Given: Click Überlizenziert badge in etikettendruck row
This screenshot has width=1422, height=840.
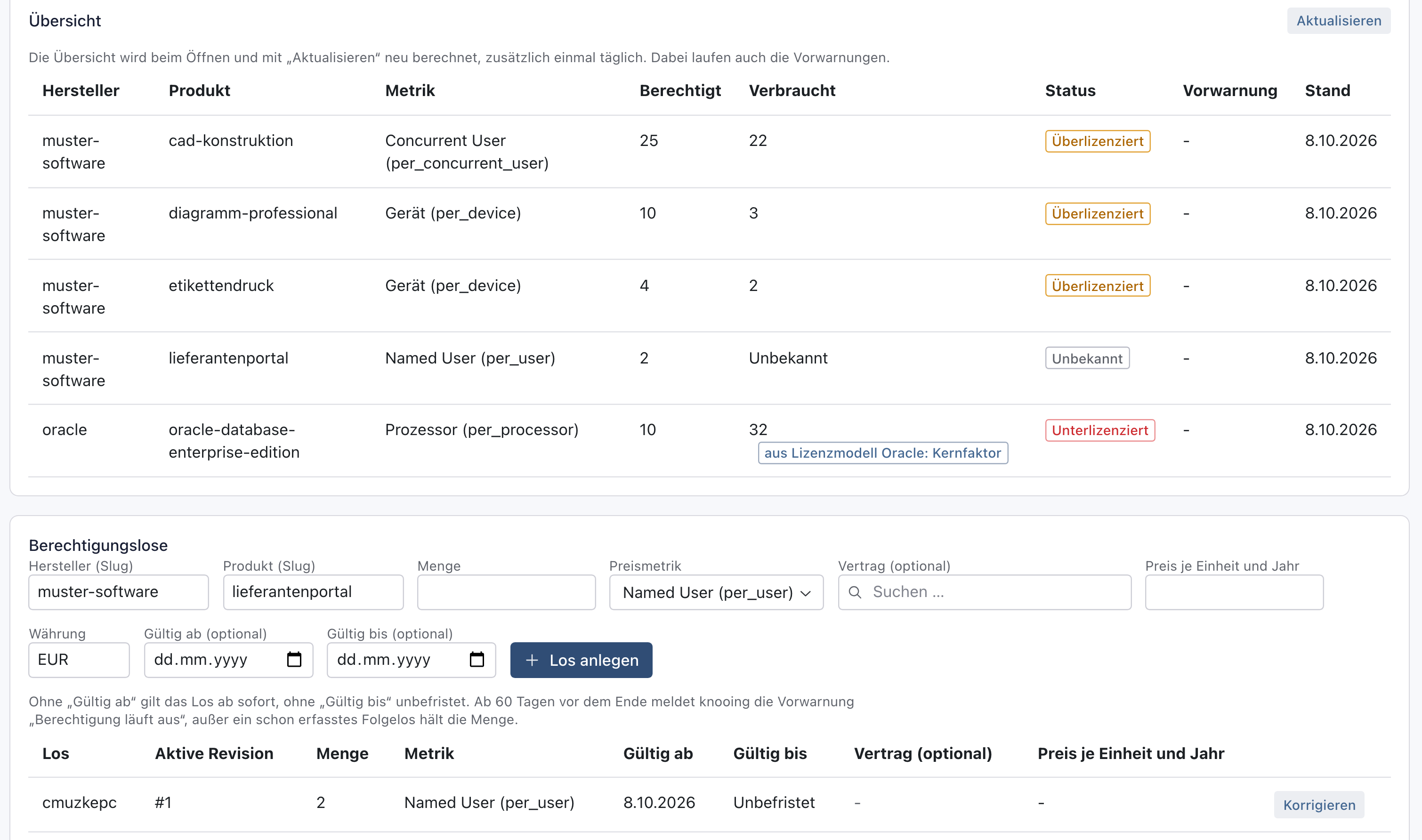Looking at the screenshot, I should (x=1097, y=286).
